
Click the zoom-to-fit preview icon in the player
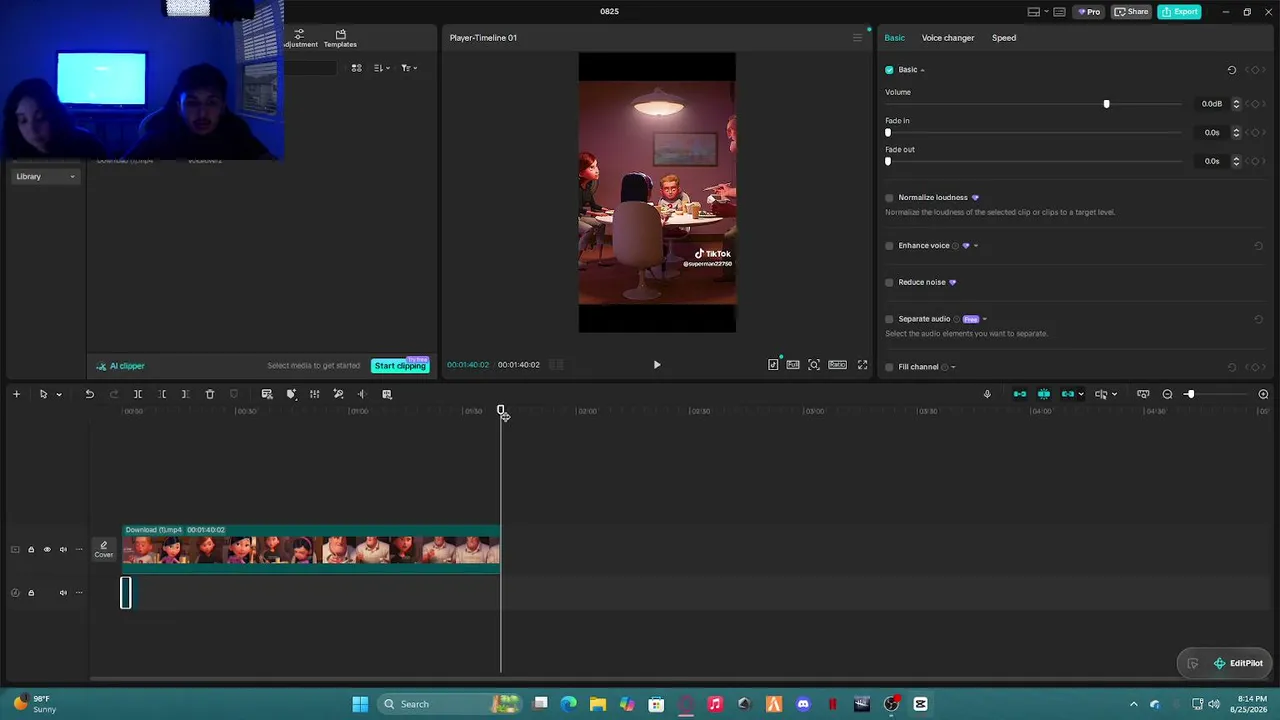tap(814, 365)
